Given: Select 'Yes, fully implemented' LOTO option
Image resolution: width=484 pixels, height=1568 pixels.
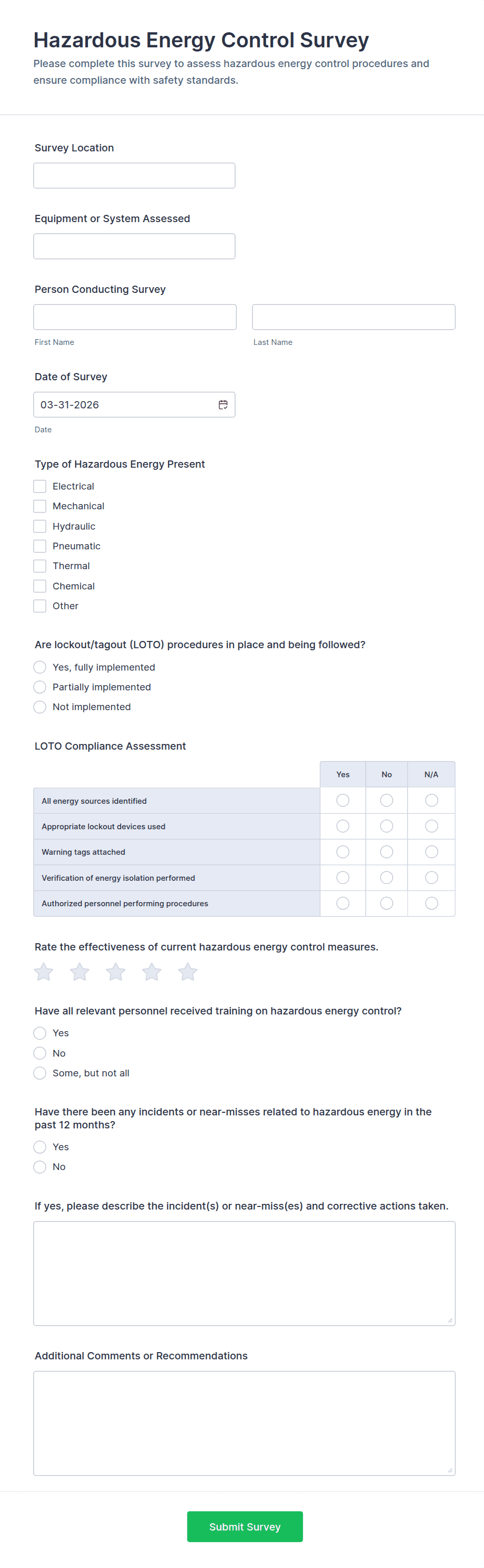Looking at the screenshot, I should tap(40, 667).
